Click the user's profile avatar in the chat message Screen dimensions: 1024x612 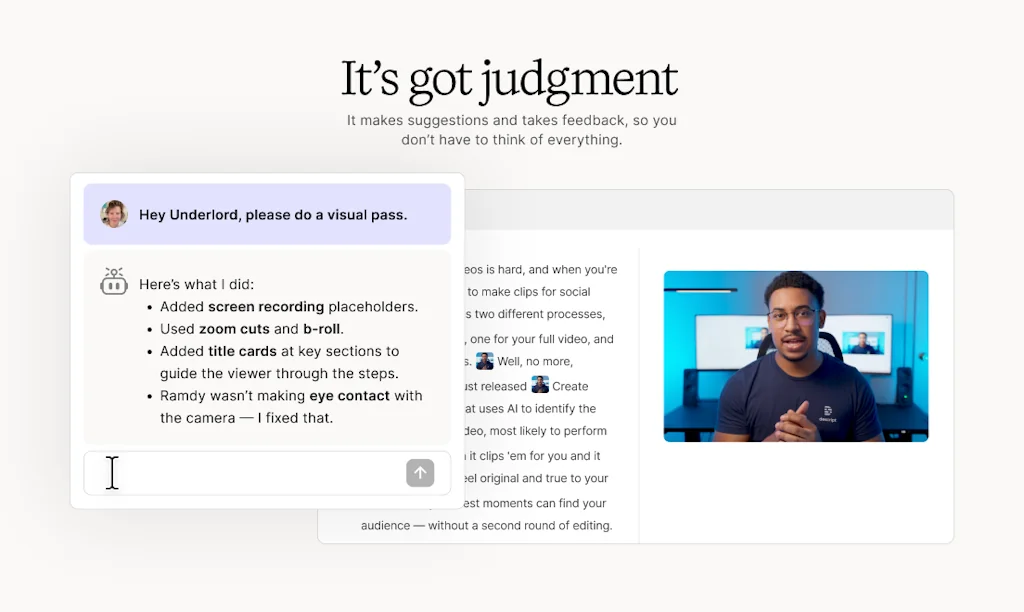[x=114, y=215]
